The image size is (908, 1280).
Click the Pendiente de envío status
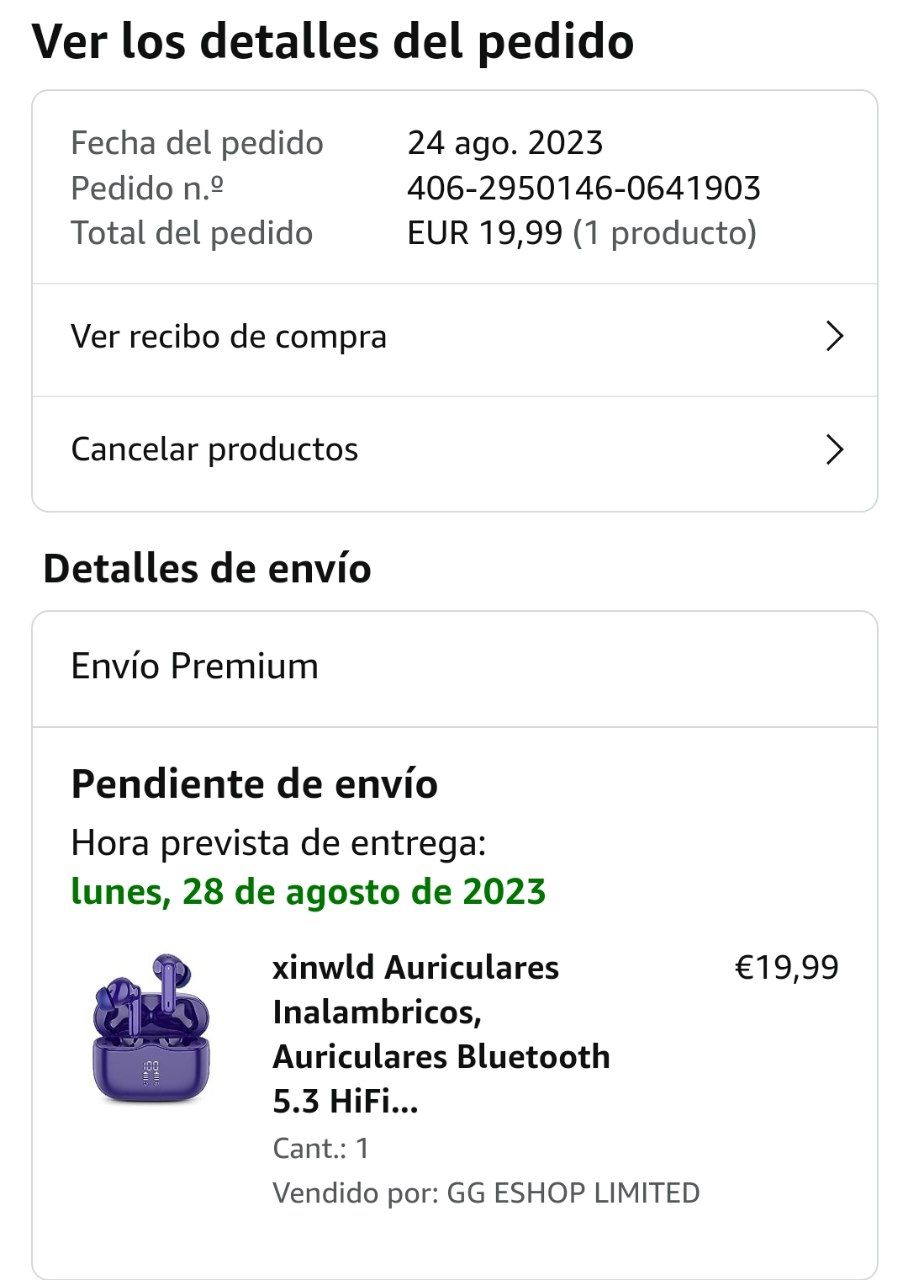click(x=254, y=784)
